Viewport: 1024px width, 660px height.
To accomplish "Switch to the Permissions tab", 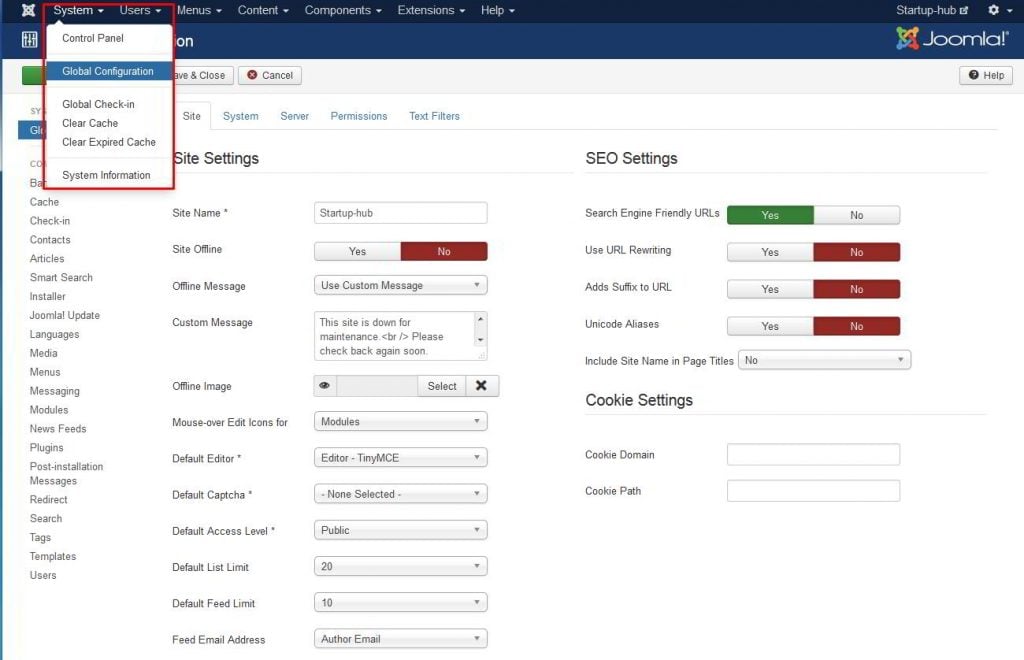I will tap(358, 116).
